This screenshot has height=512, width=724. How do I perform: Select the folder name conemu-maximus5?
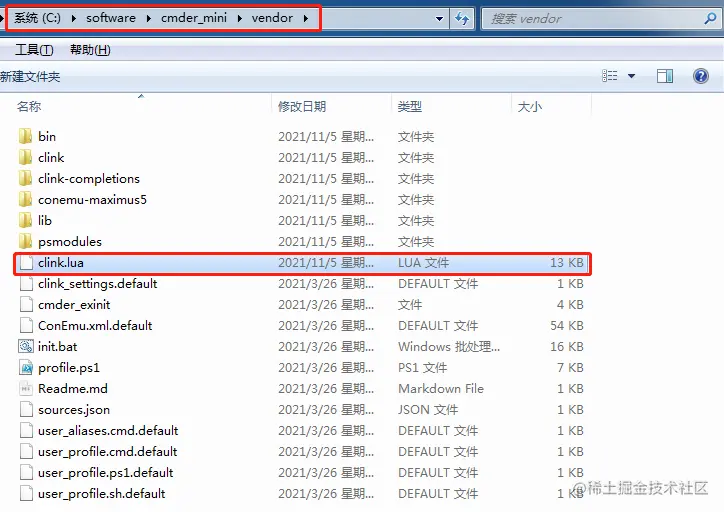coord(92,200)
